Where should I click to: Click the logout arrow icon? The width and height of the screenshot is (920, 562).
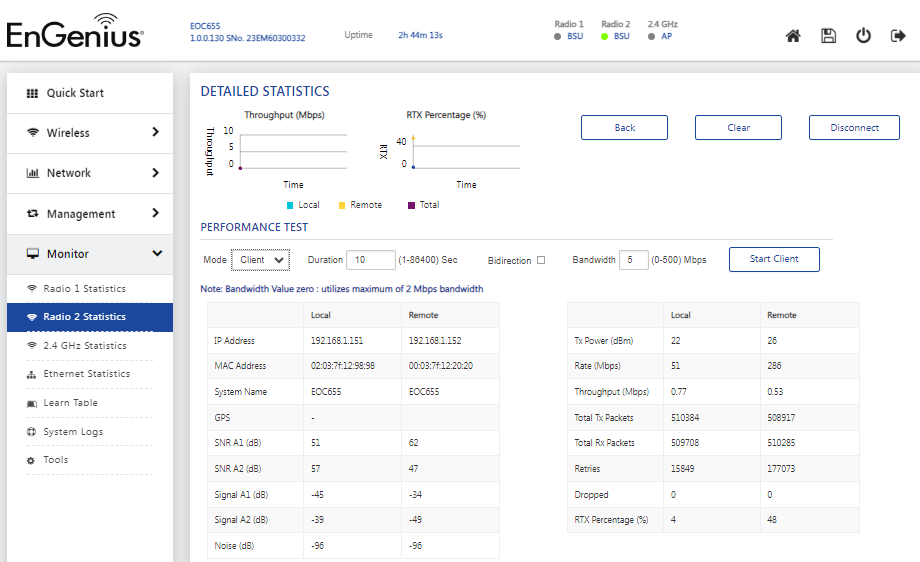[x=898, y=36]
